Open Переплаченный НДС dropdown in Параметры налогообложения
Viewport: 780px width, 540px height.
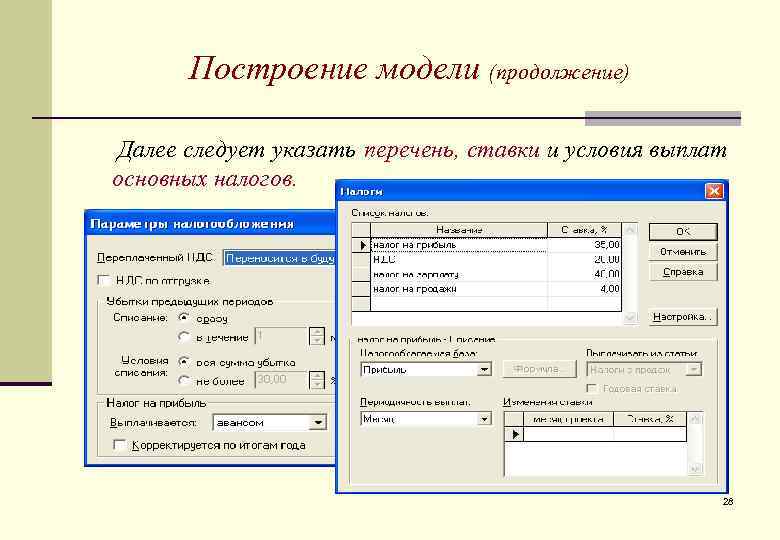click(280, 259)
